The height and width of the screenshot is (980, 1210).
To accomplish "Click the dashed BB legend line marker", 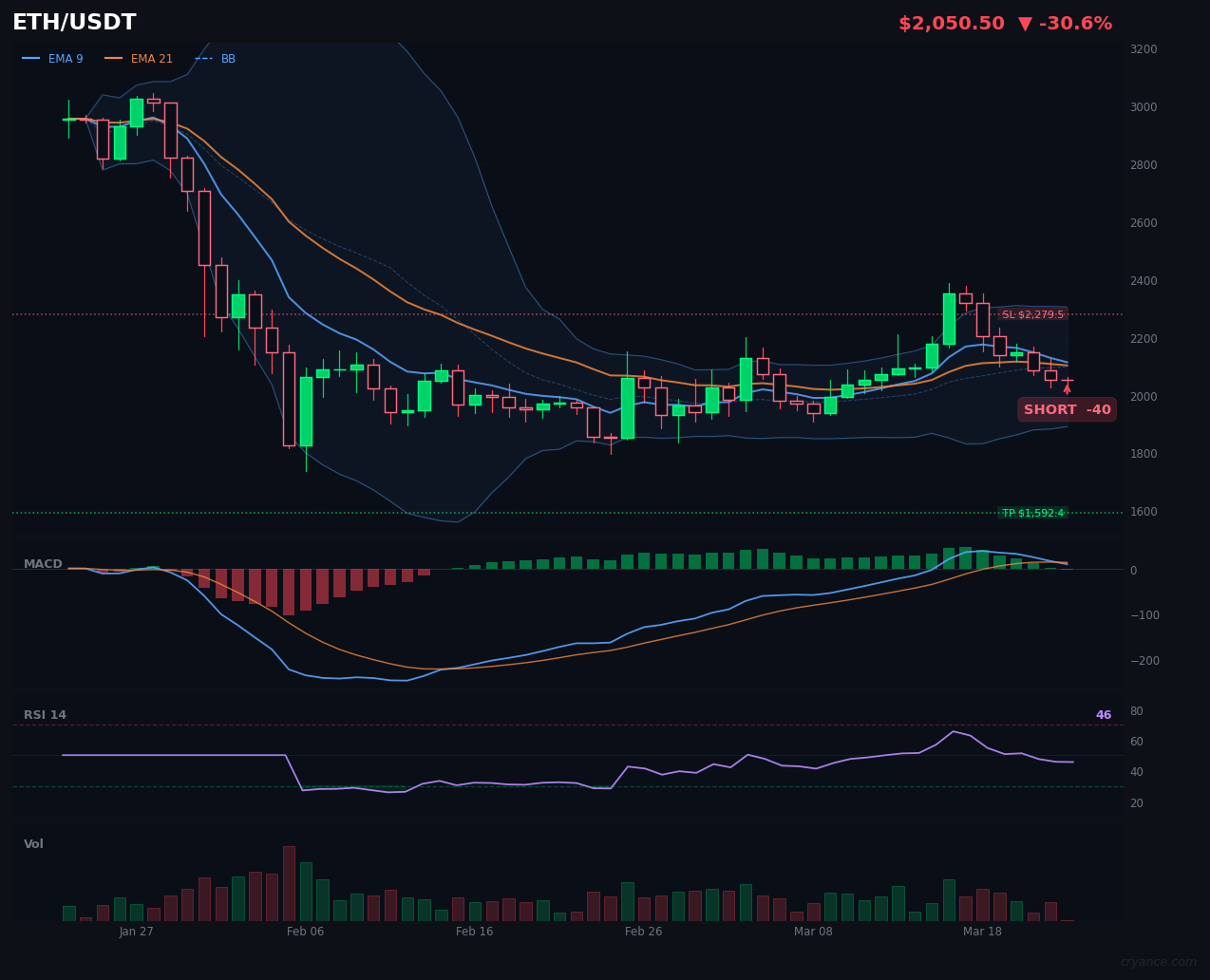I will (x=203, y=59).
